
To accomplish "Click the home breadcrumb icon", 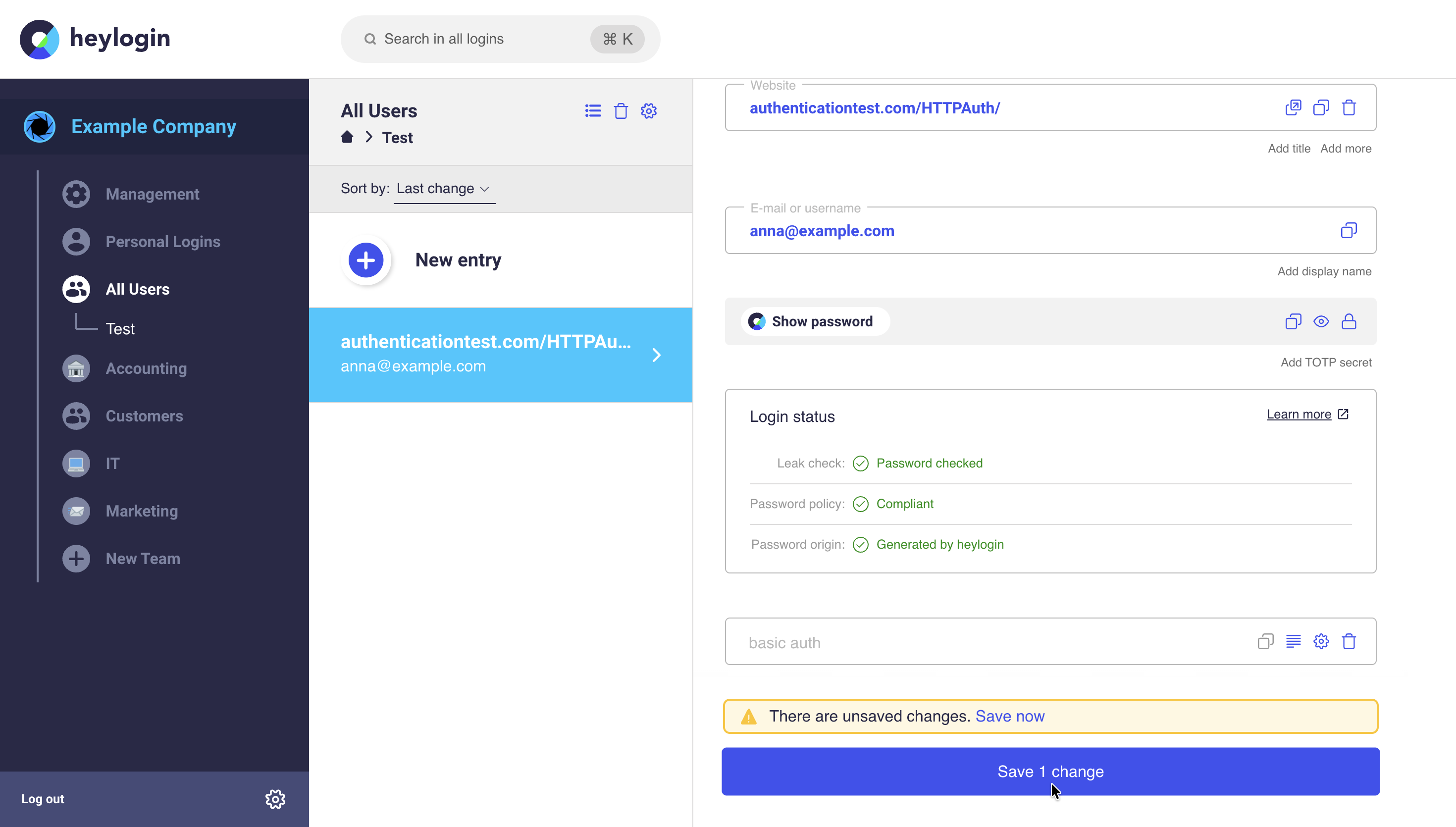I will (347, 137).
